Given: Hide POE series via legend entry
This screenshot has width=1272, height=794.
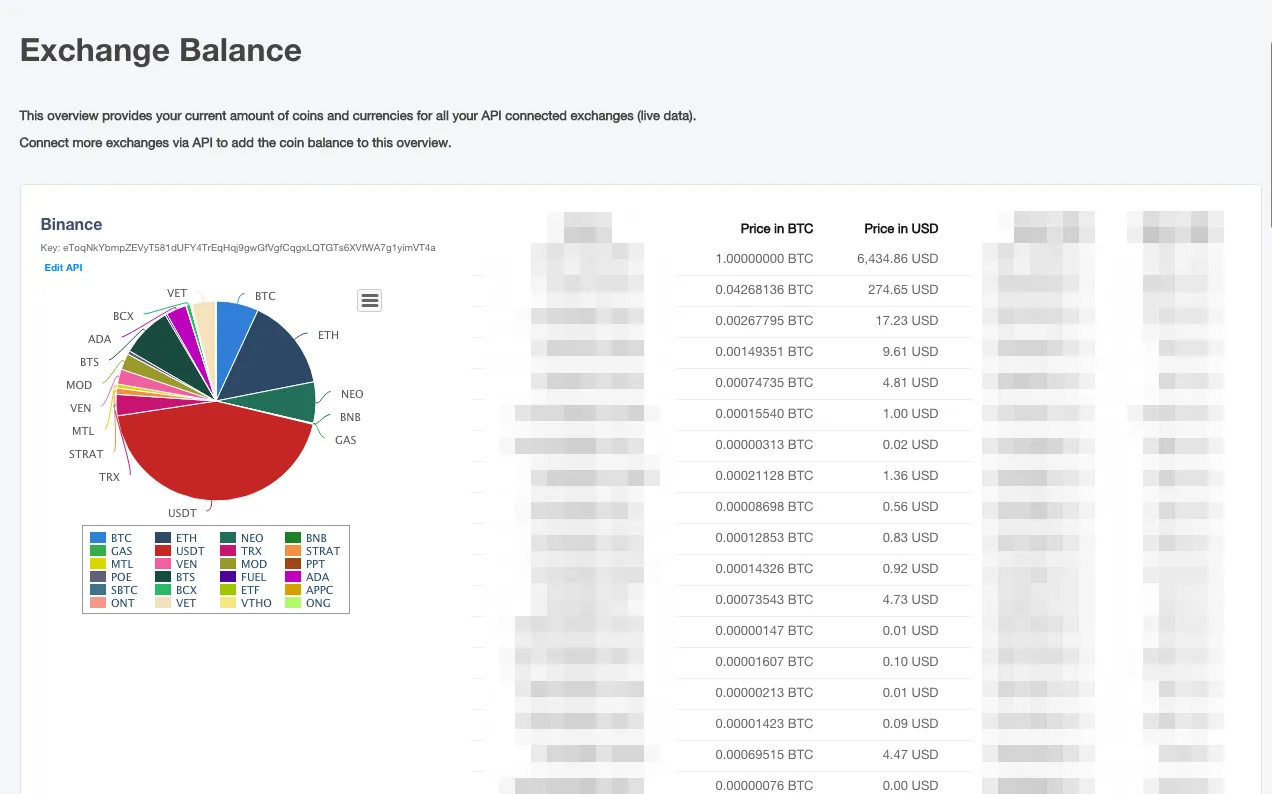Looking at the screenshot, I should tap(110, 577).
